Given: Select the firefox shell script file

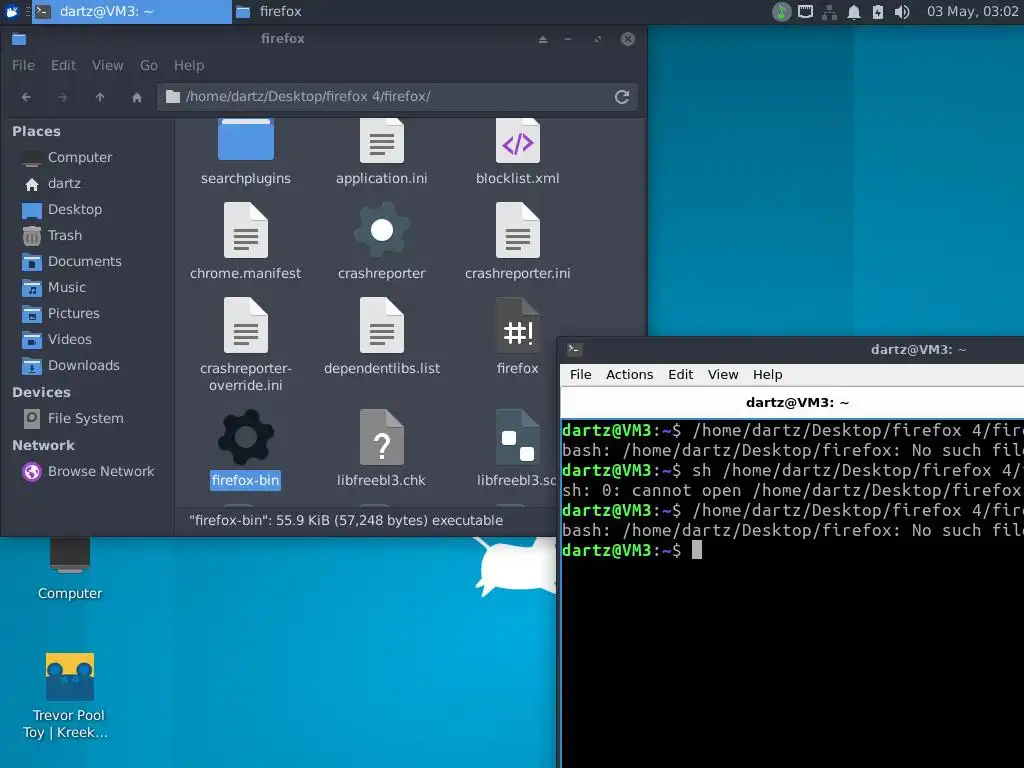Looking at the screenshot, I should coord(517,337).
